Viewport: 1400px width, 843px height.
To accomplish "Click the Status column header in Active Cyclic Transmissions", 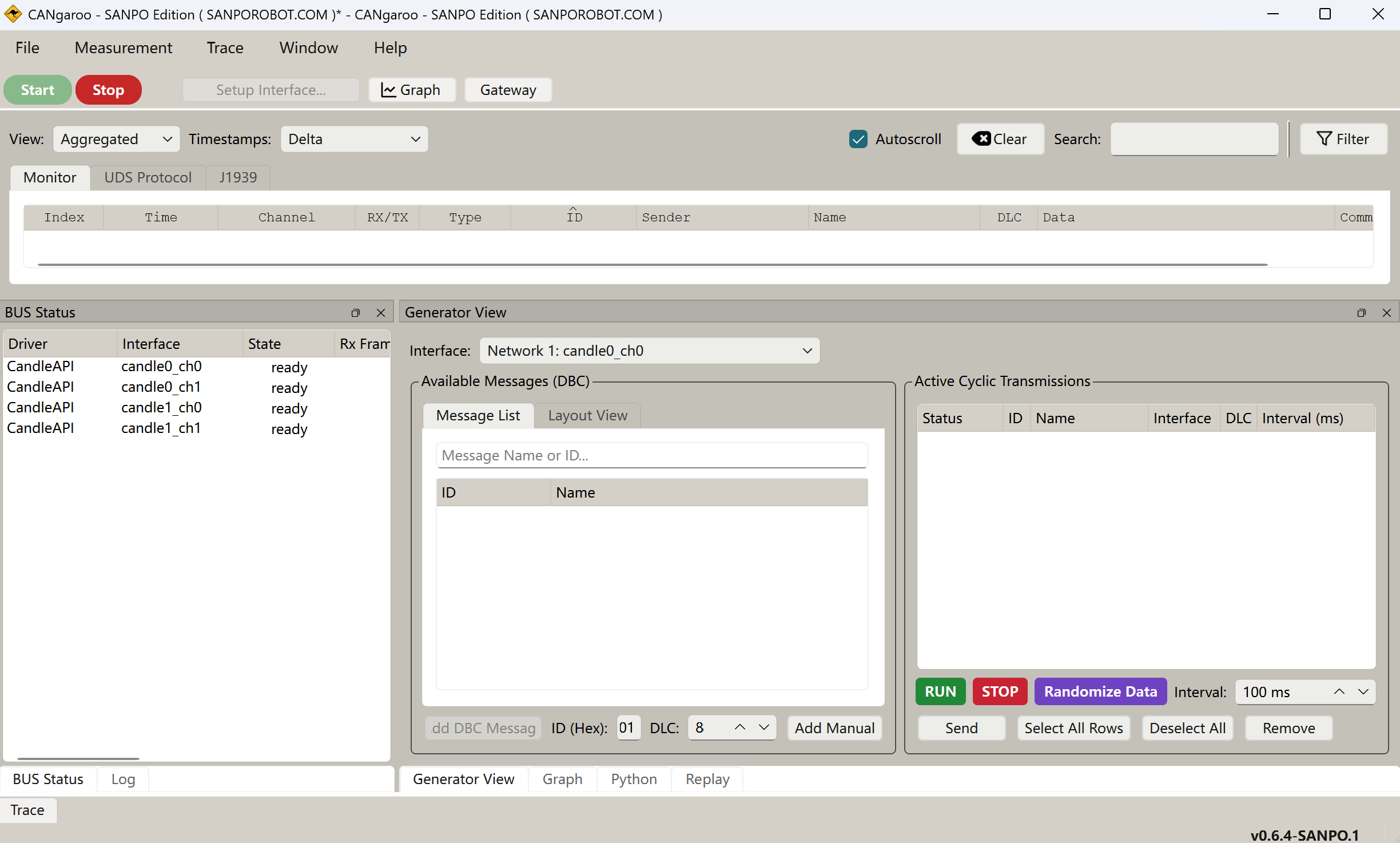I will pos(960,418).
